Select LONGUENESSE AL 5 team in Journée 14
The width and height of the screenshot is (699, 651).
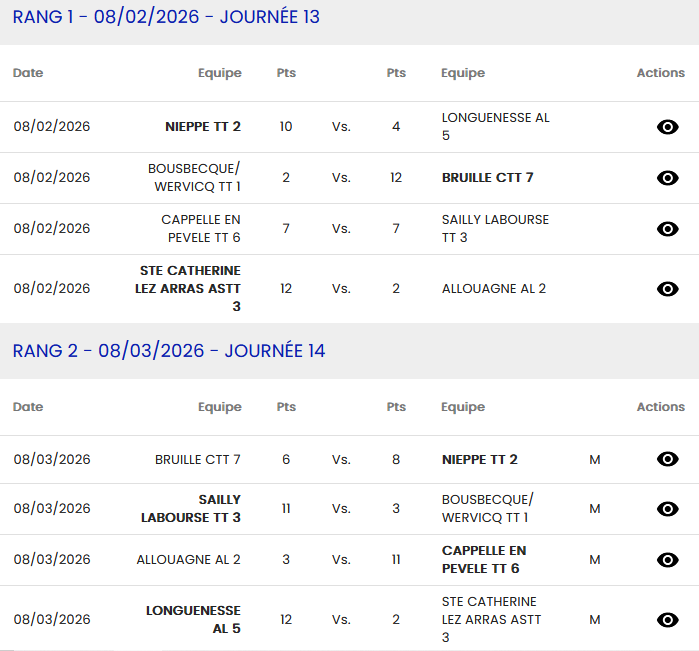click(x=193, y=620)
